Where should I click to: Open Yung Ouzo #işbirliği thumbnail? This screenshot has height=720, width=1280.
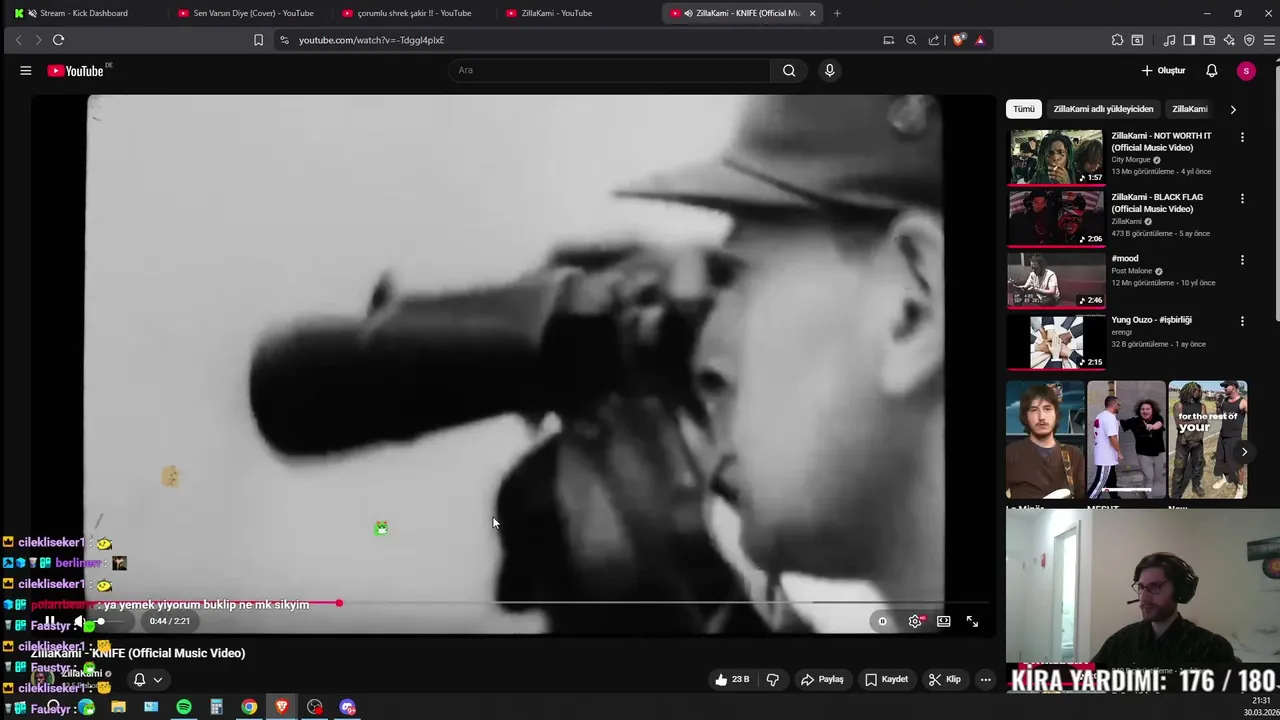tap(1056, 341)
